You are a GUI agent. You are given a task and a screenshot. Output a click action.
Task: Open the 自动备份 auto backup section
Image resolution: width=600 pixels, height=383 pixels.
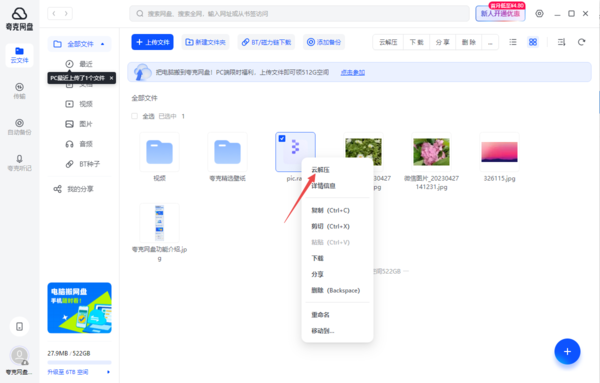coord(20,127)
